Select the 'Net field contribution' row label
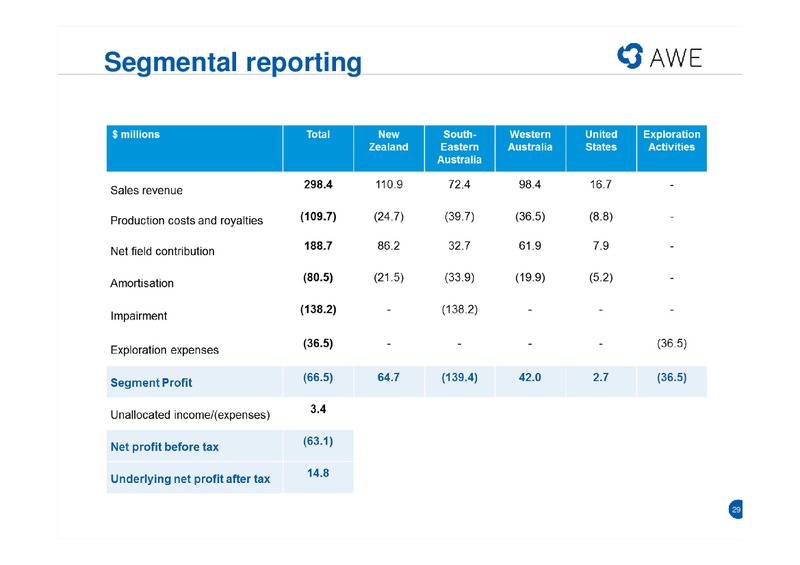The width and height of the screenshot is (800, 565). pos(162,251)
